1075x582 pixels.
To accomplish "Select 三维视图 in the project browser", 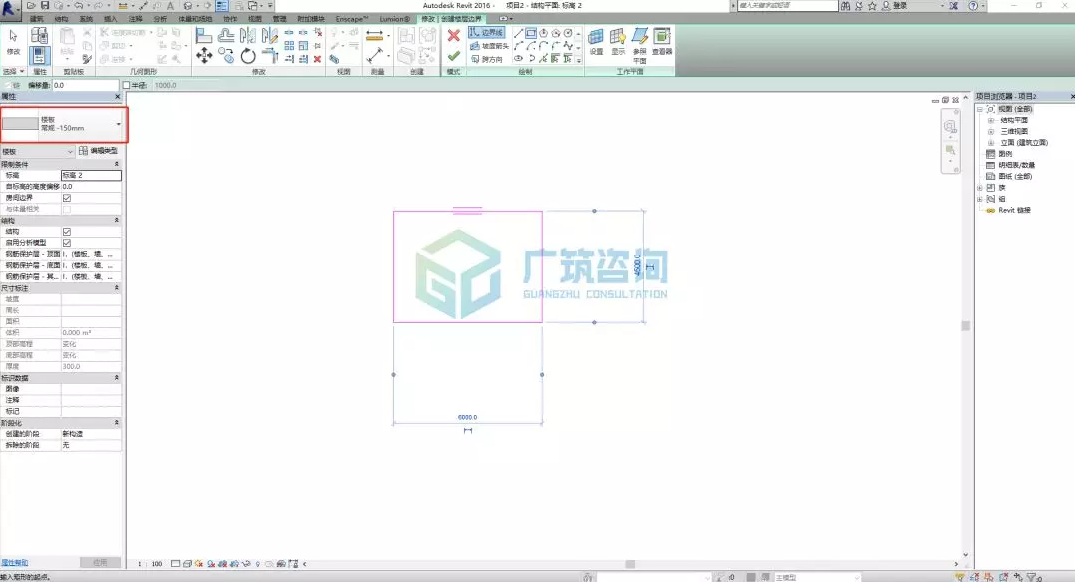I will pyautogui.click(x=1014, y=132).
